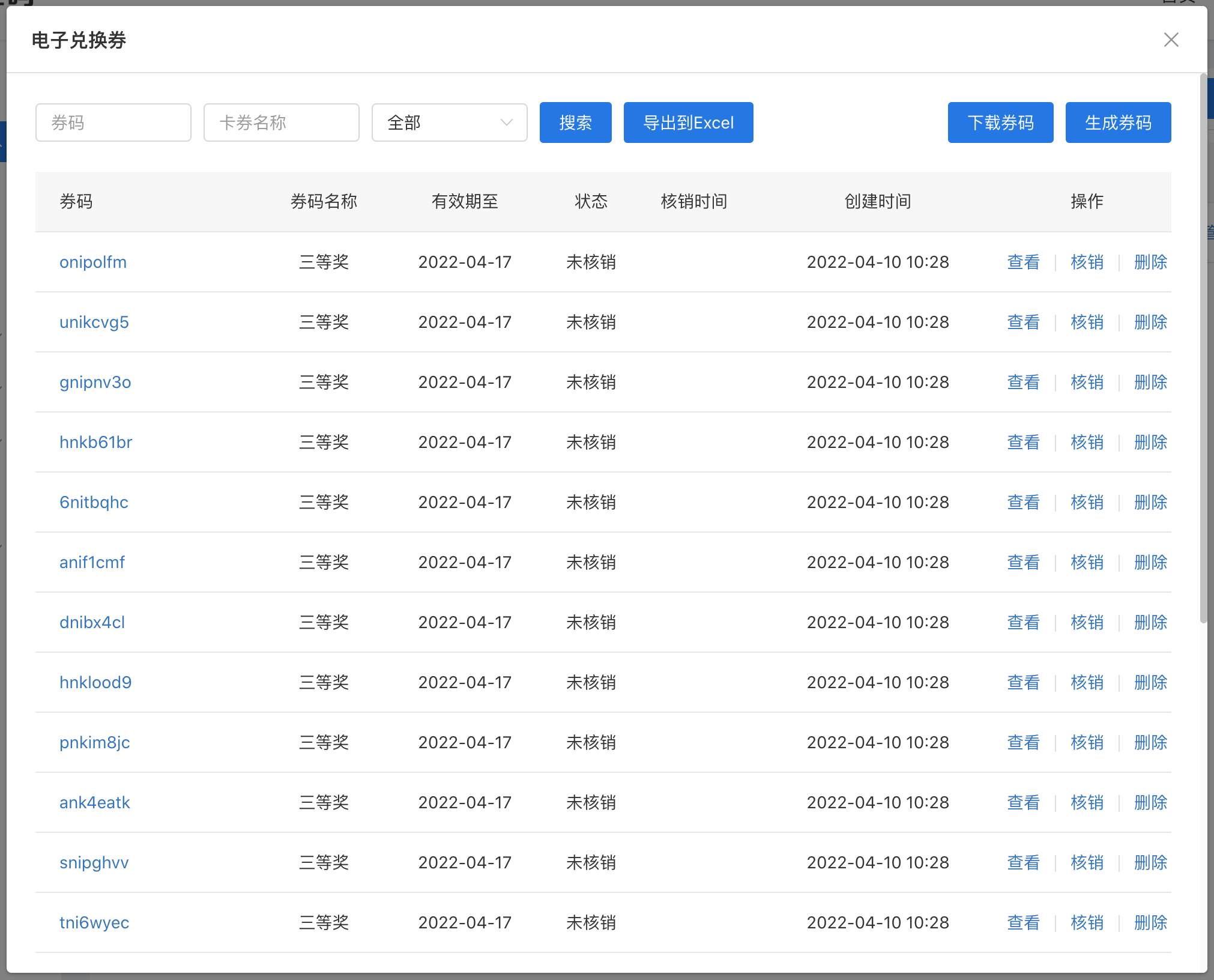Click 删除 for coupon anif1cmf
The height and width of the screenshot is (980, 1214).
pyautogui.click(x=1150, y=563)
